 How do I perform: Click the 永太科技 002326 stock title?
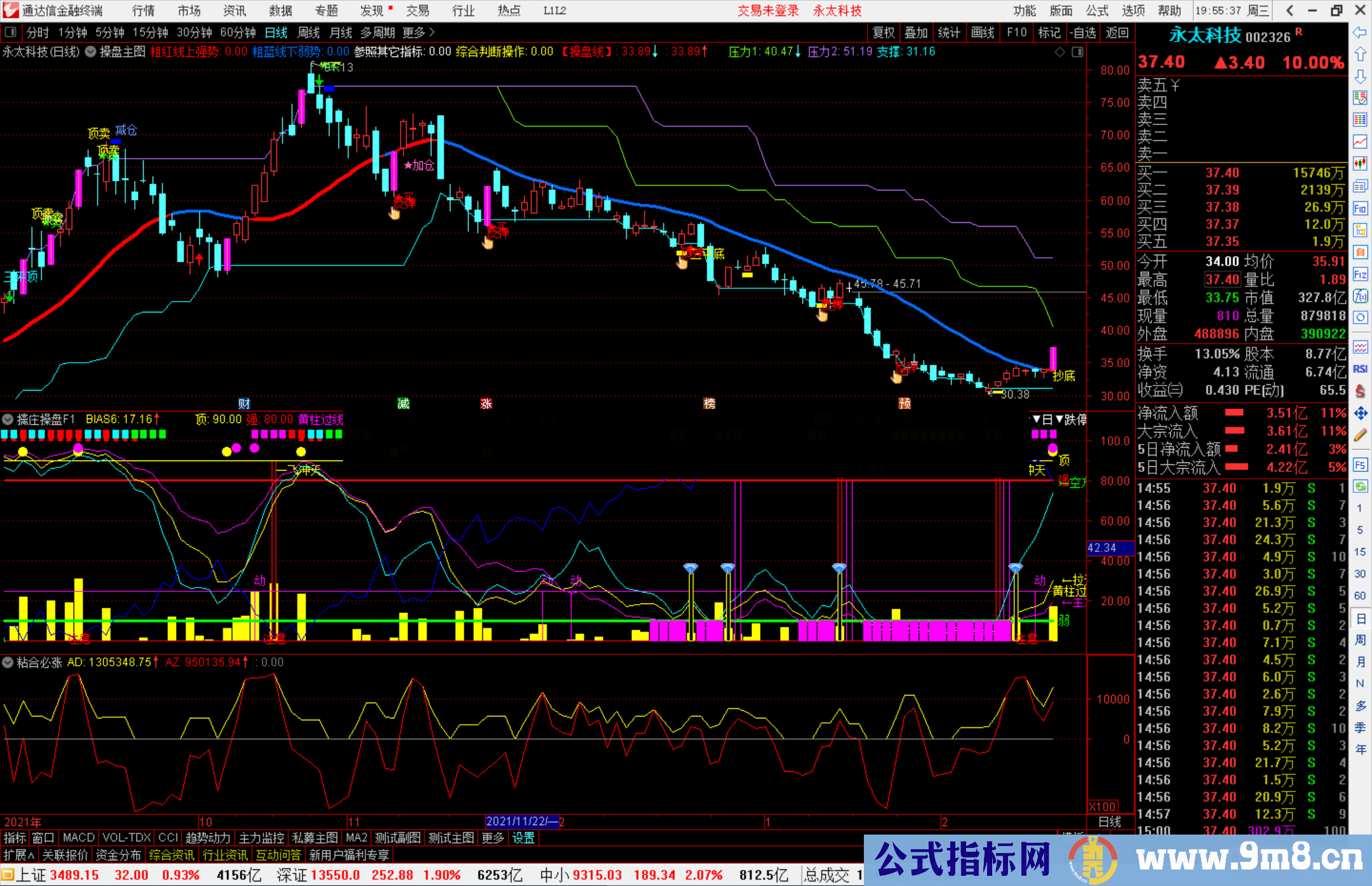[1230, 36]
